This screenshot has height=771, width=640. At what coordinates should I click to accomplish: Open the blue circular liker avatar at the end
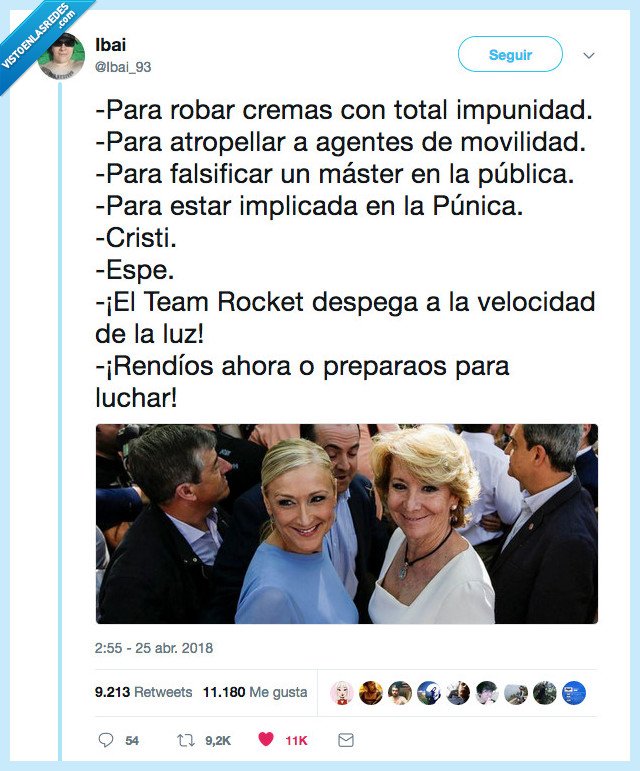coord(574,693)
